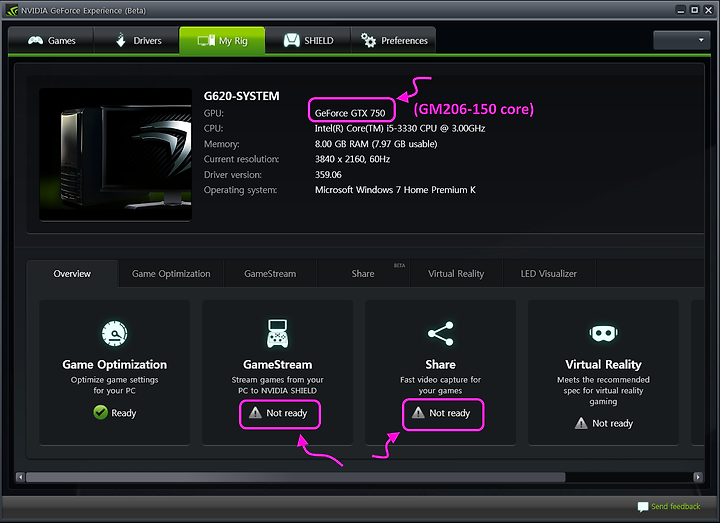Maximize the GeForce Experience window
720x523 pixels.
point(695,10)
